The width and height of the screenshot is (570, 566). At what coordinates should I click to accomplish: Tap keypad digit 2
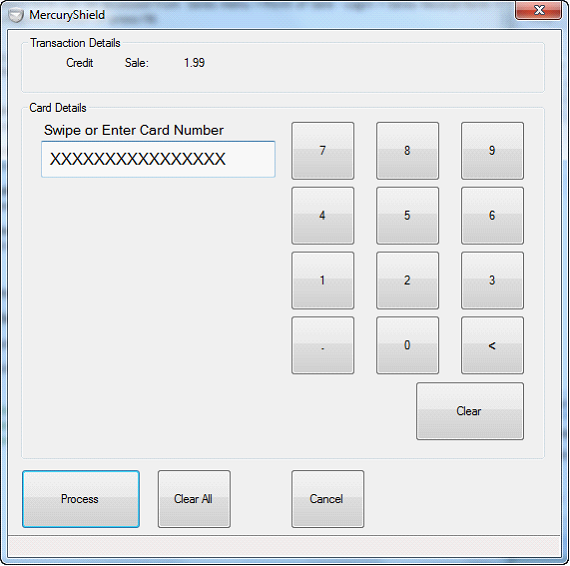(407, 280)
